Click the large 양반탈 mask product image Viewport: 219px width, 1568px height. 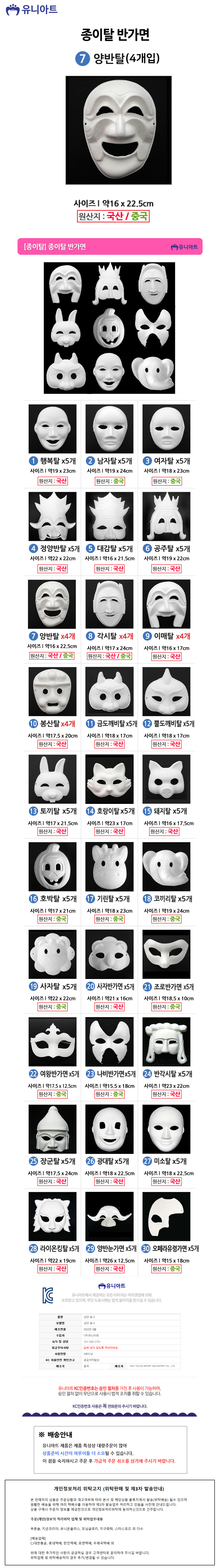pyautogui.click(x=110, y=130)
